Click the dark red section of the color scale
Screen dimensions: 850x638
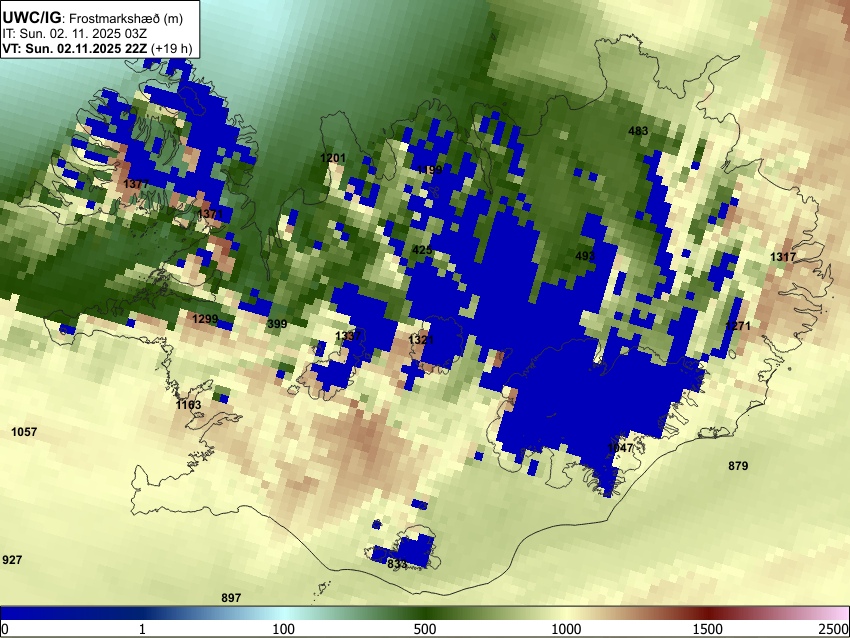click(708, 613)
